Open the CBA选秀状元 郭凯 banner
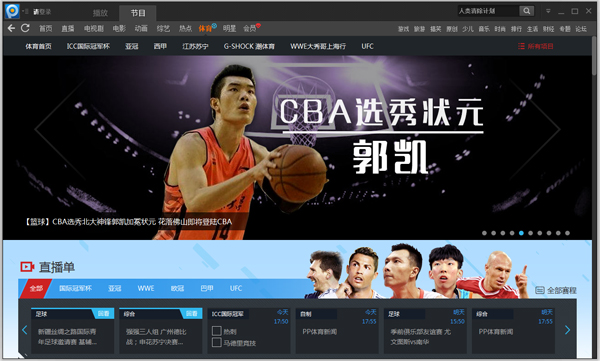This screenshot has height=361, width=600. [297, 148]
